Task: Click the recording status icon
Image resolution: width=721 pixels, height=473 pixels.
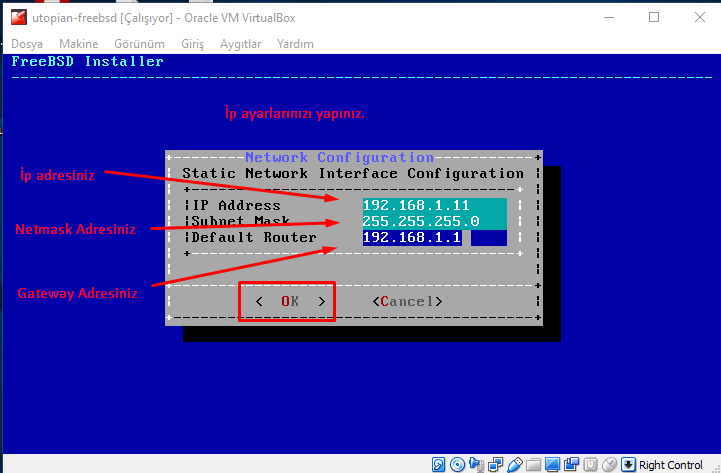Action: (572, 465)
